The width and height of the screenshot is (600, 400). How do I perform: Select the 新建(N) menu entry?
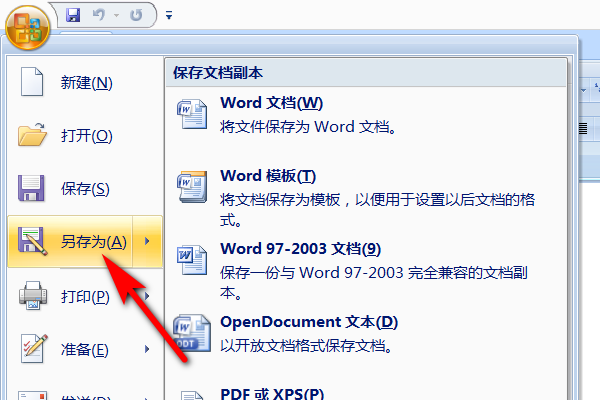point(86,83)
